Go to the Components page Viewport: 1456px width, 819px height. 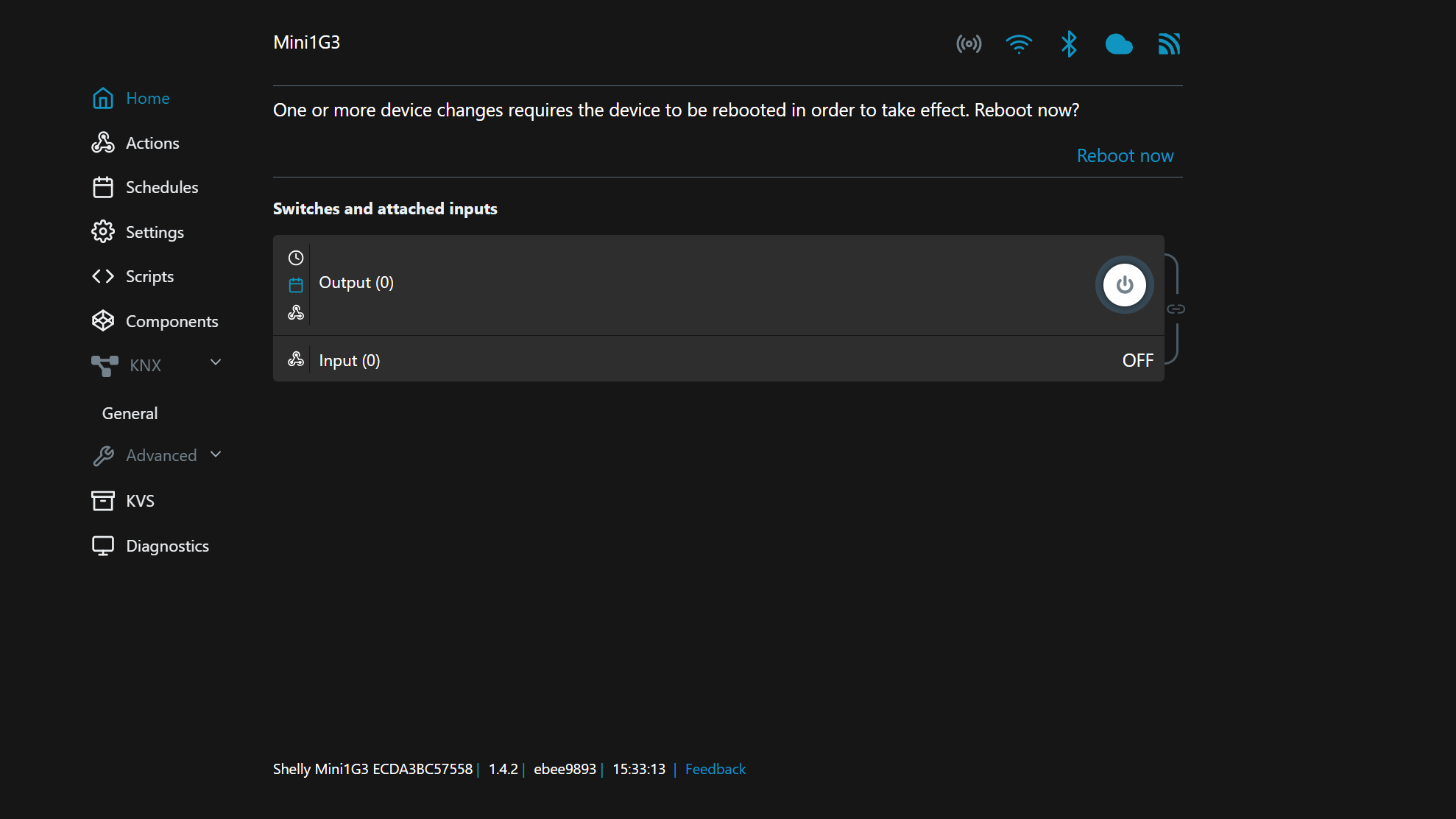point(172,321)
